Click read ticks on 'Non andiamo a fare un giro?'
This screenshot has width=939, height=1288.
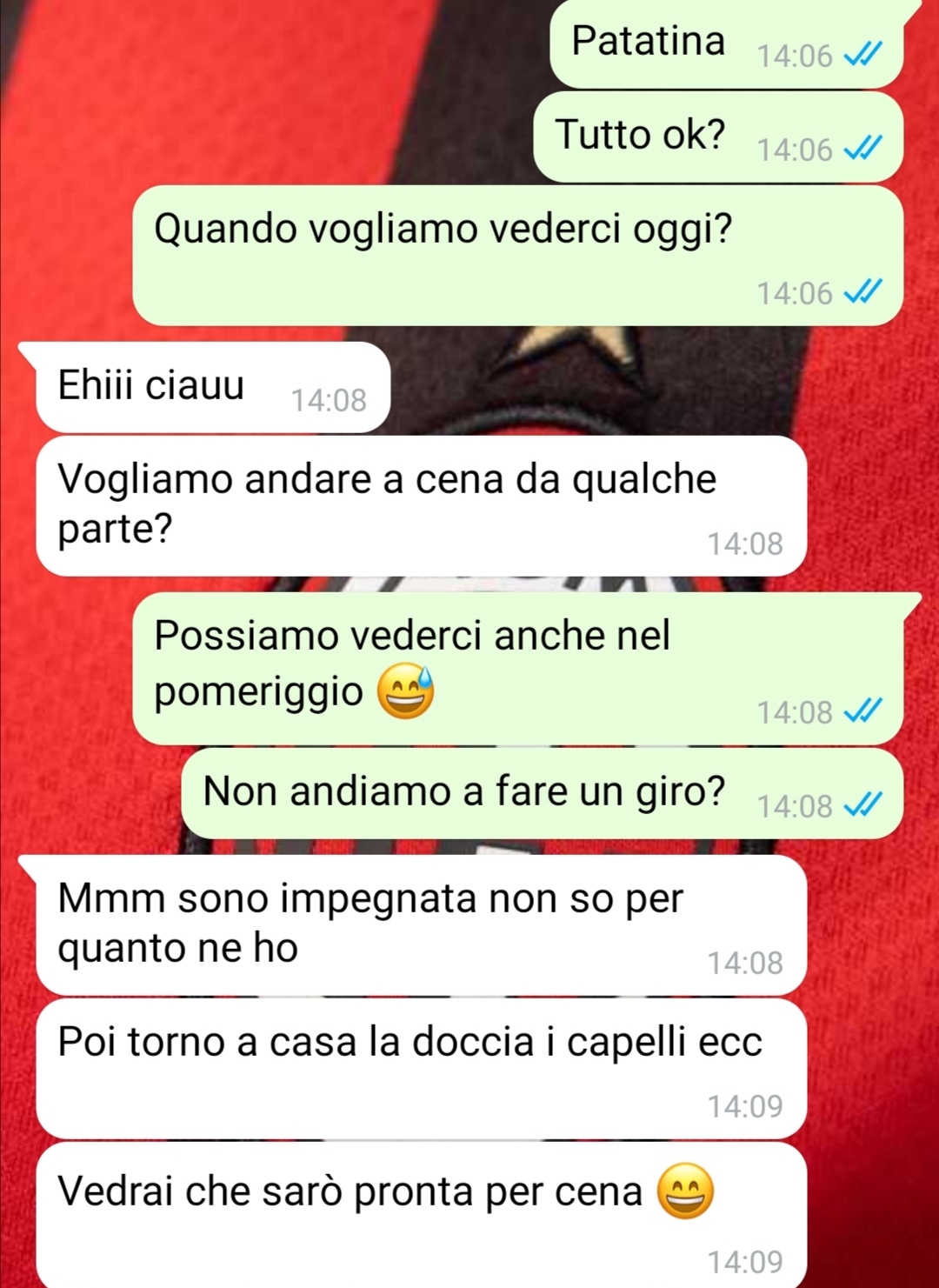click(x=863, y=805)
